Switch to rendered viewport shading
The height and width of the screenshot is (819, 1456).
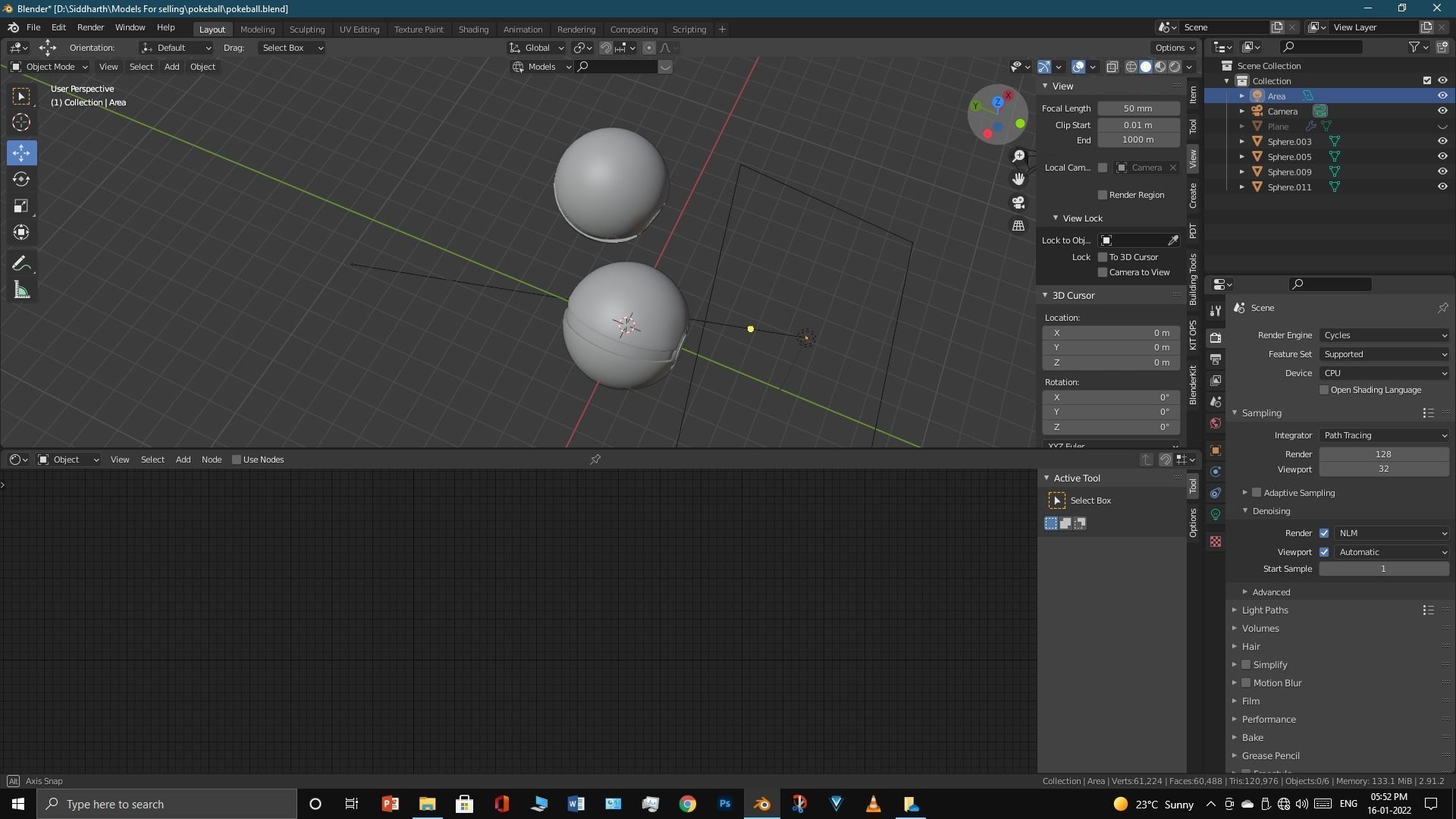click(1175, 67)
